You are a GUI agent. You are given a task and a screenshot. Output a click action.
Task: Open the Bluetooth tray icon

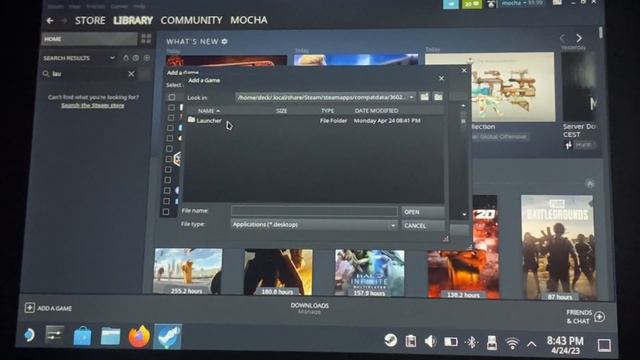pos(472,342)
